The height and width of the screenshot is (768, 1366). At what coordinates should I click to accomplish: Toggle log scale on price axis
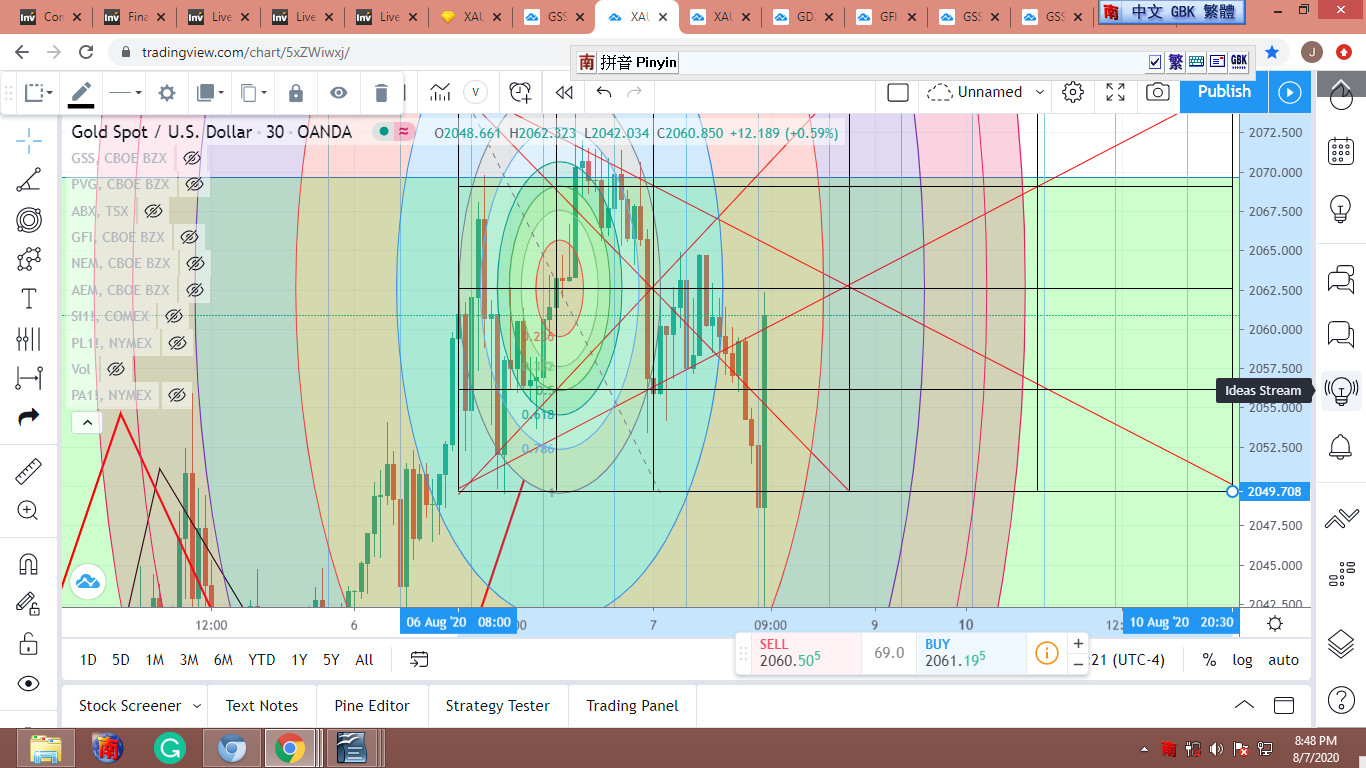click(x=1242, y=660)
